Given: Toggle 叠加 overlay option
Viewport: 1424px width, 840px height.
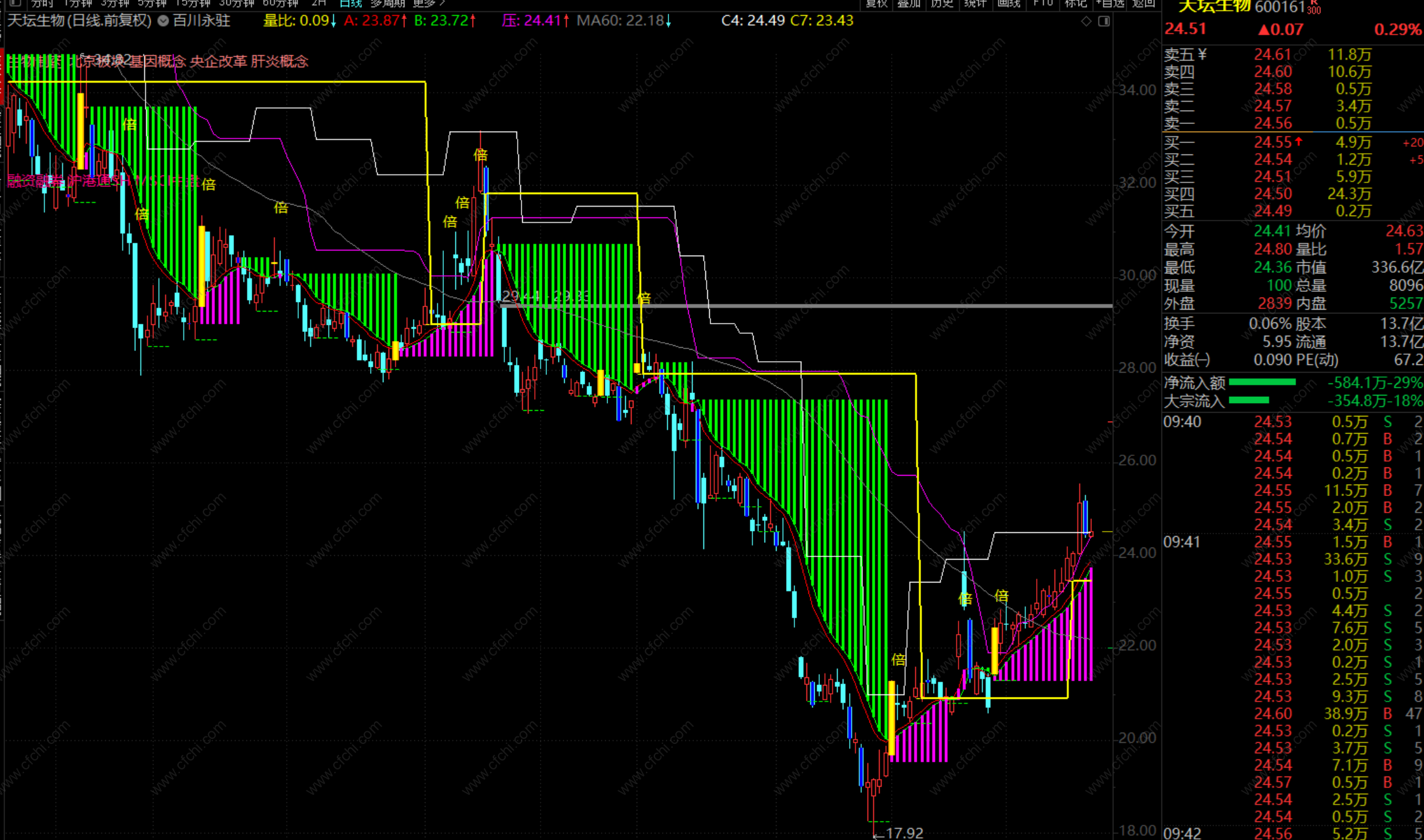Looking at the screenshot, I should pos(909,3).
